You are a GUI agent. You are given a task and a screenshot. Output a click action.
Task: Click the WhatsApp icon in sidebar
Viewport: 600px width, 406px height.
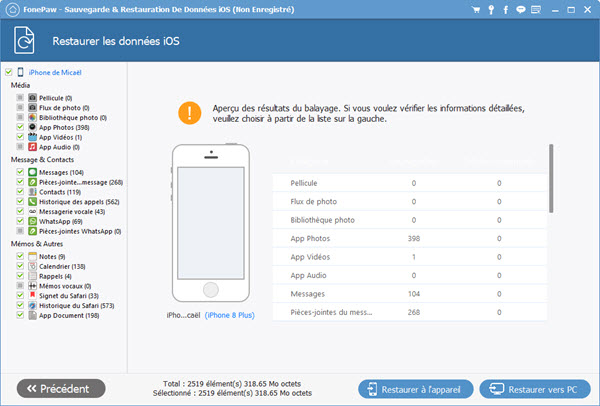coord(33,221)
